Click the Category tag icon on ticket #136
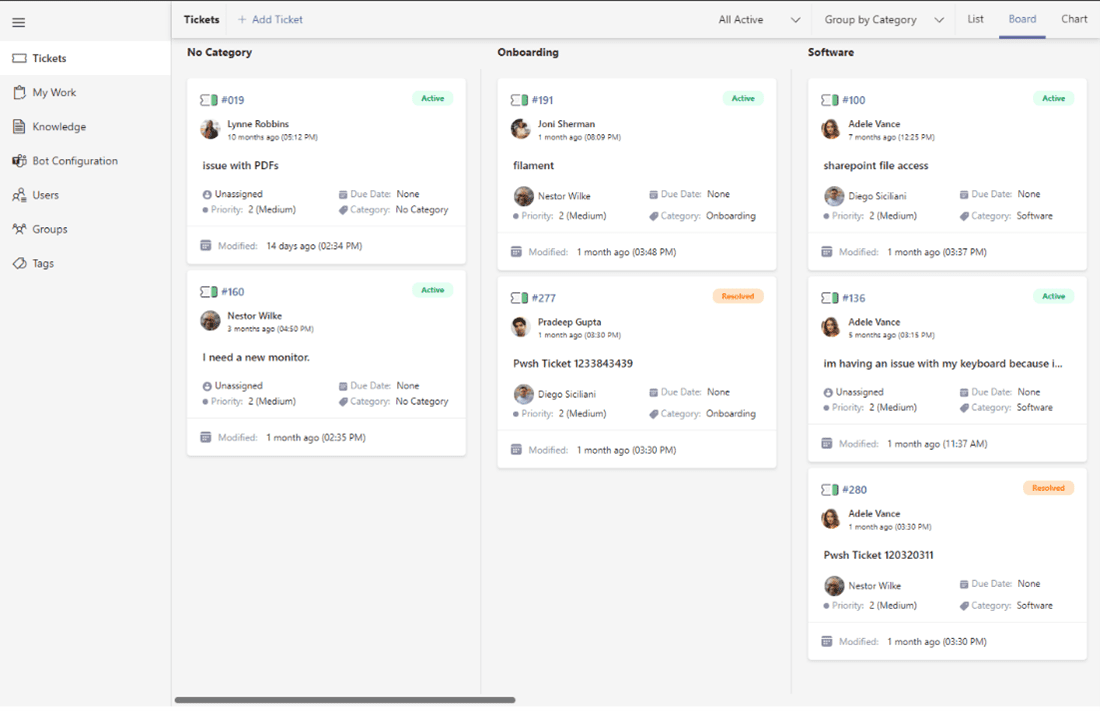The width and height of the screenshot is (1100, 711). pos(964,408)
